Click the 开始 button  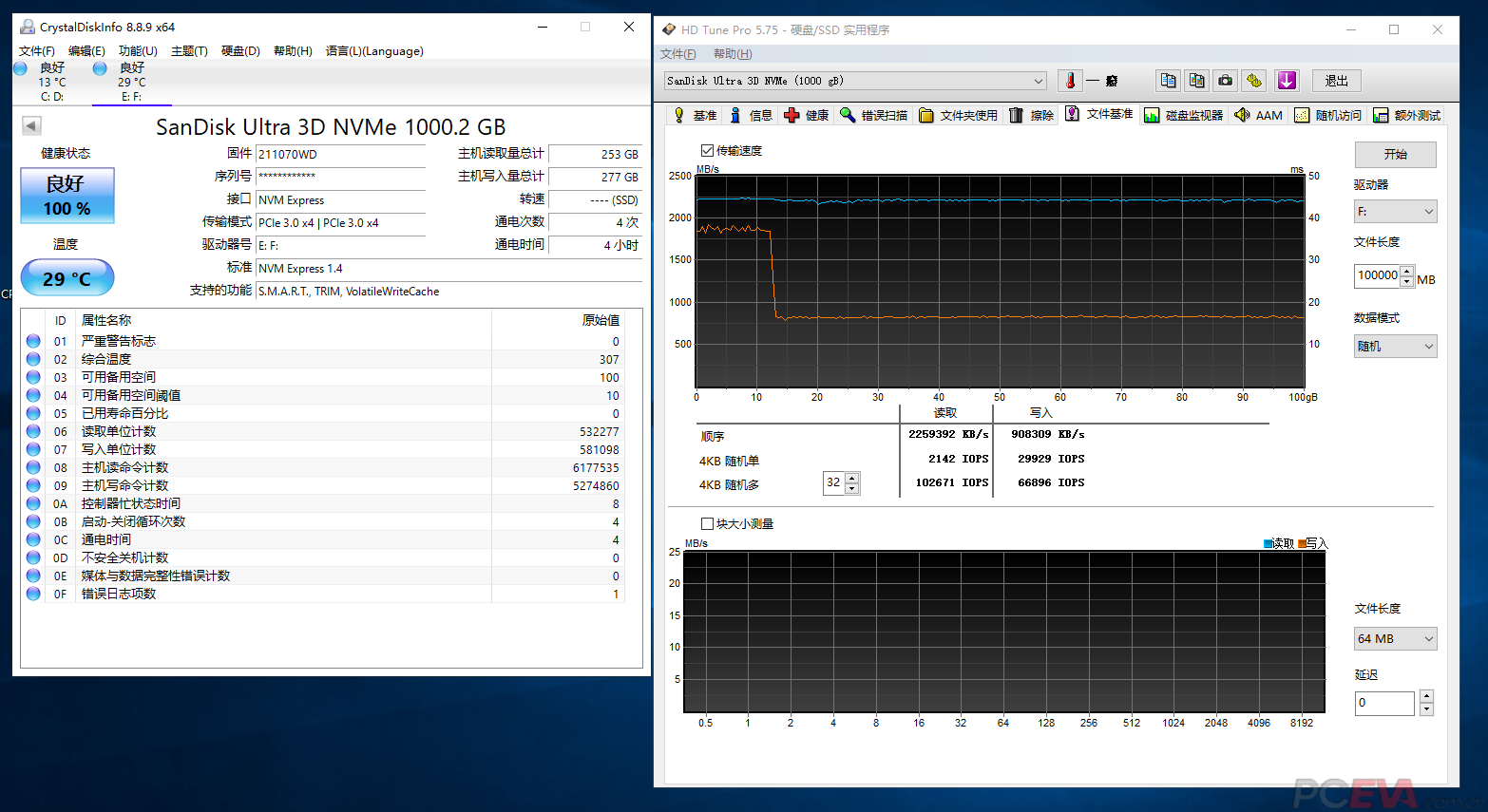coord(1395,154)
